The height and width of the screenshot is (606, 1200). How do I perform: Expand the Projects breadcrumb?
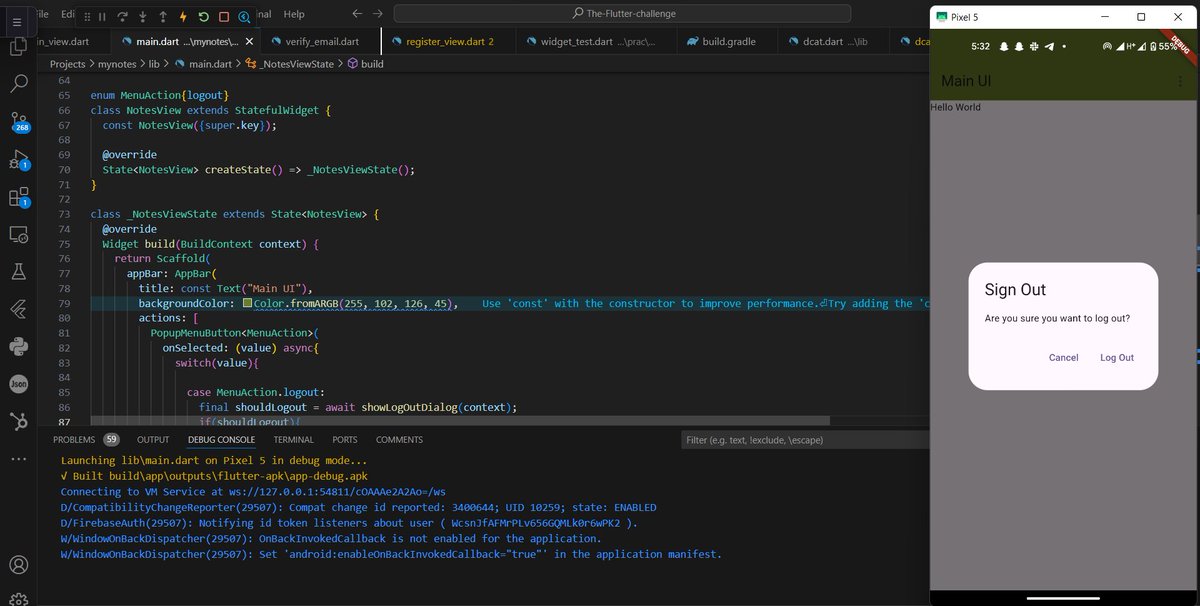coord(68,64)
